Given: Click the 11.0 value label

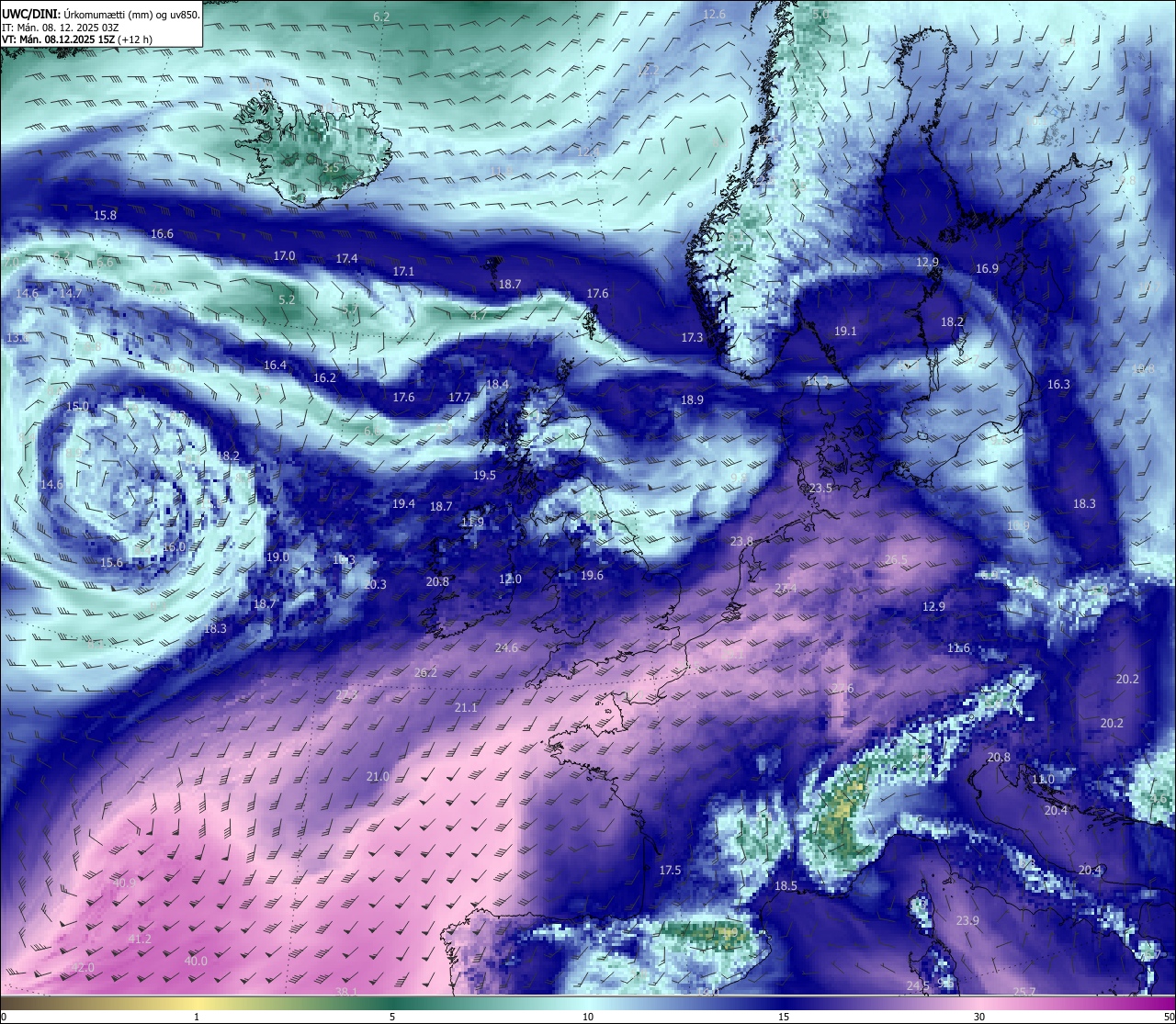Looking at the screenshot, I should (x=1043, y=779).
